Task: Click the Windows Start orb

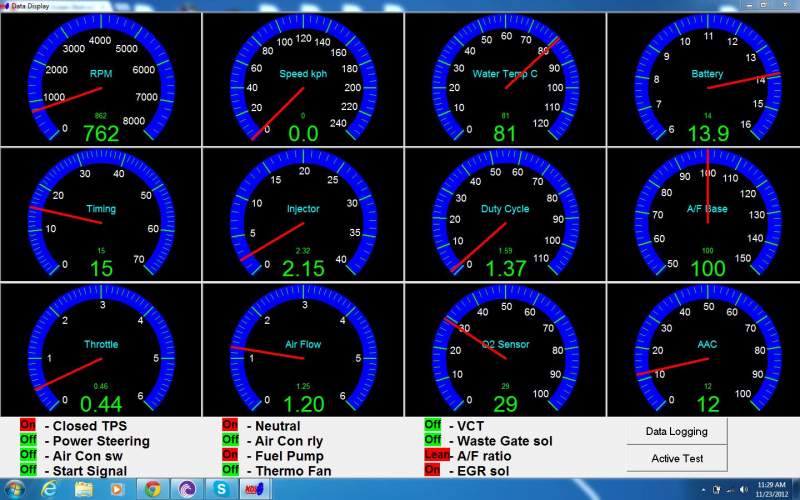Action: (14, 489)
